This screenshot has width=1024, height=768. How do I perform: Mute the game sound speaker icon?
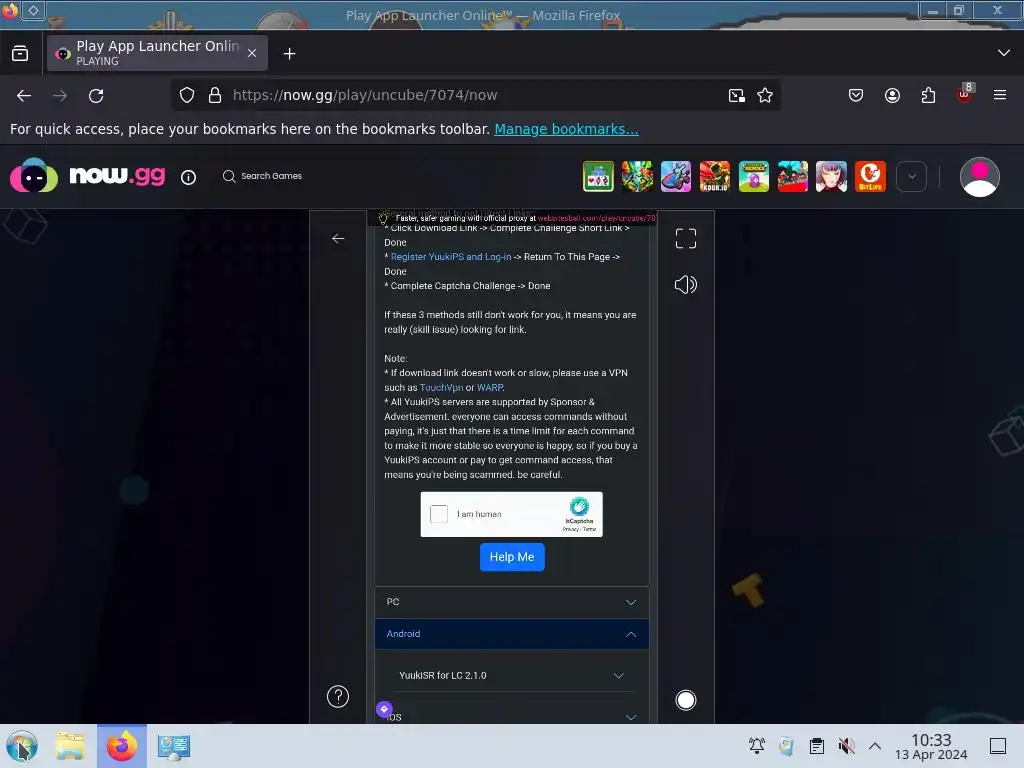point(685,285)
